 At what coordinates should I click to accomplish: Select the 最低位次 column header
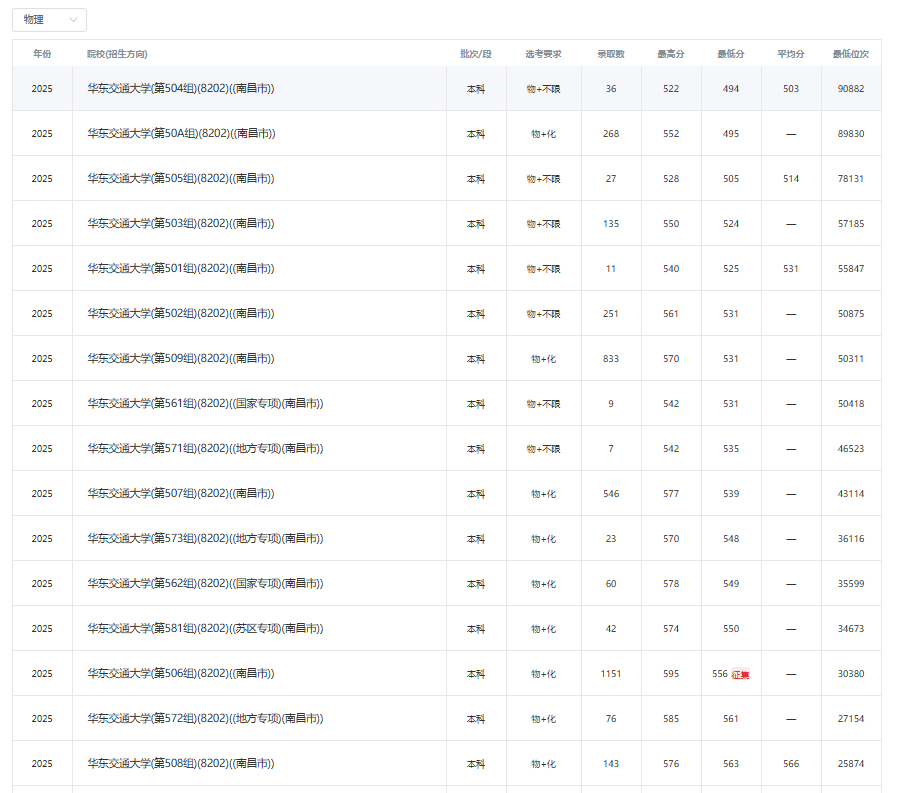pos(850,54)
